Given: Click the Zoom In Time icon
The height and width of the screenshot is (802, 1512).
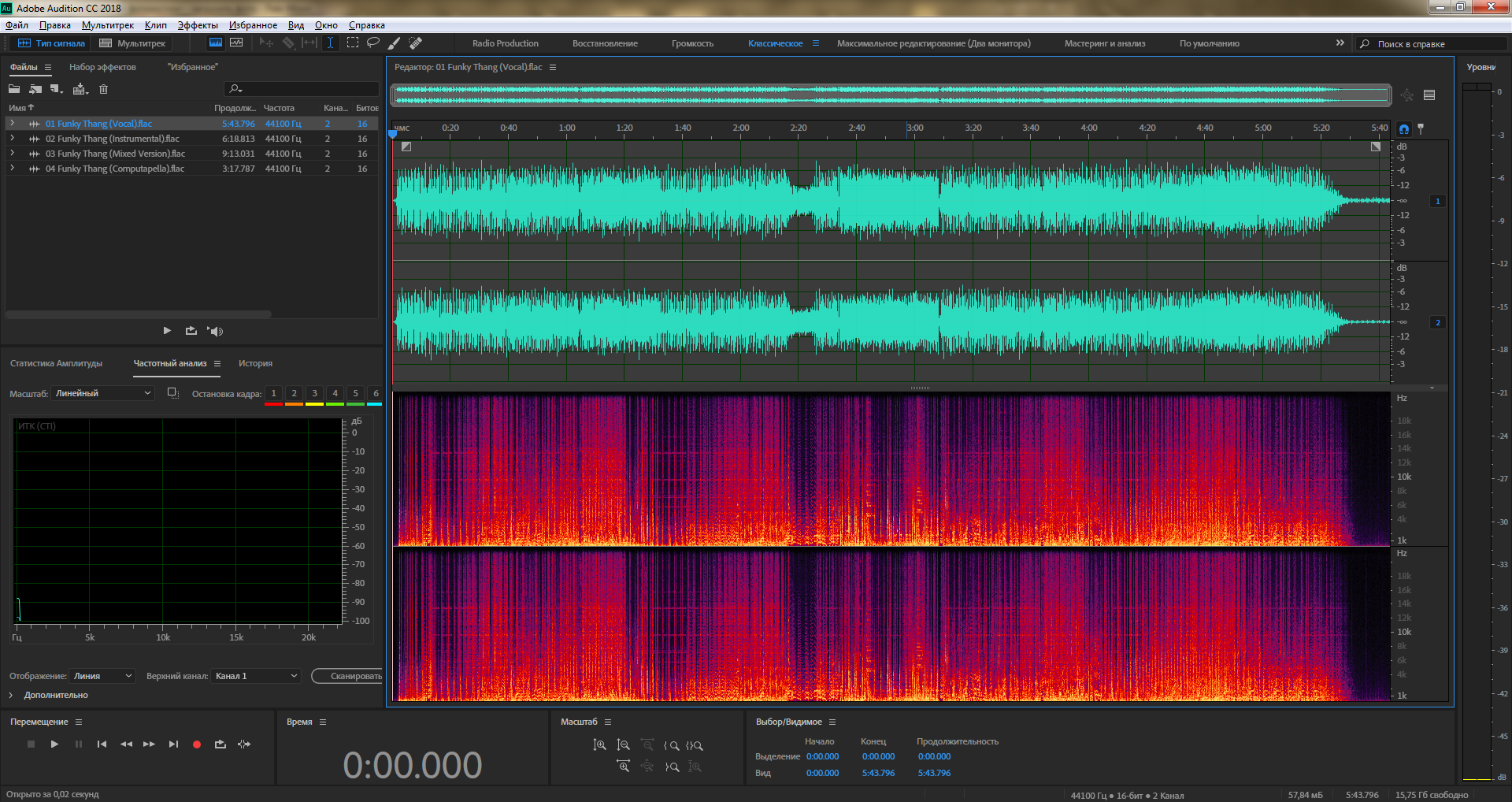Looking at the screenshot, I should pyautogui.click(x=624, y=767).
